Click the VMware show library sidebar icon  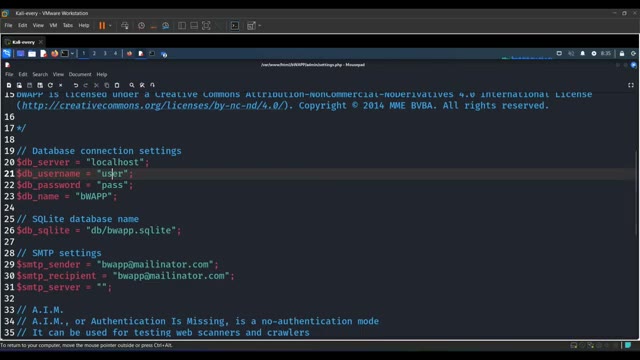pyautogui.click(x=182, y=26)
